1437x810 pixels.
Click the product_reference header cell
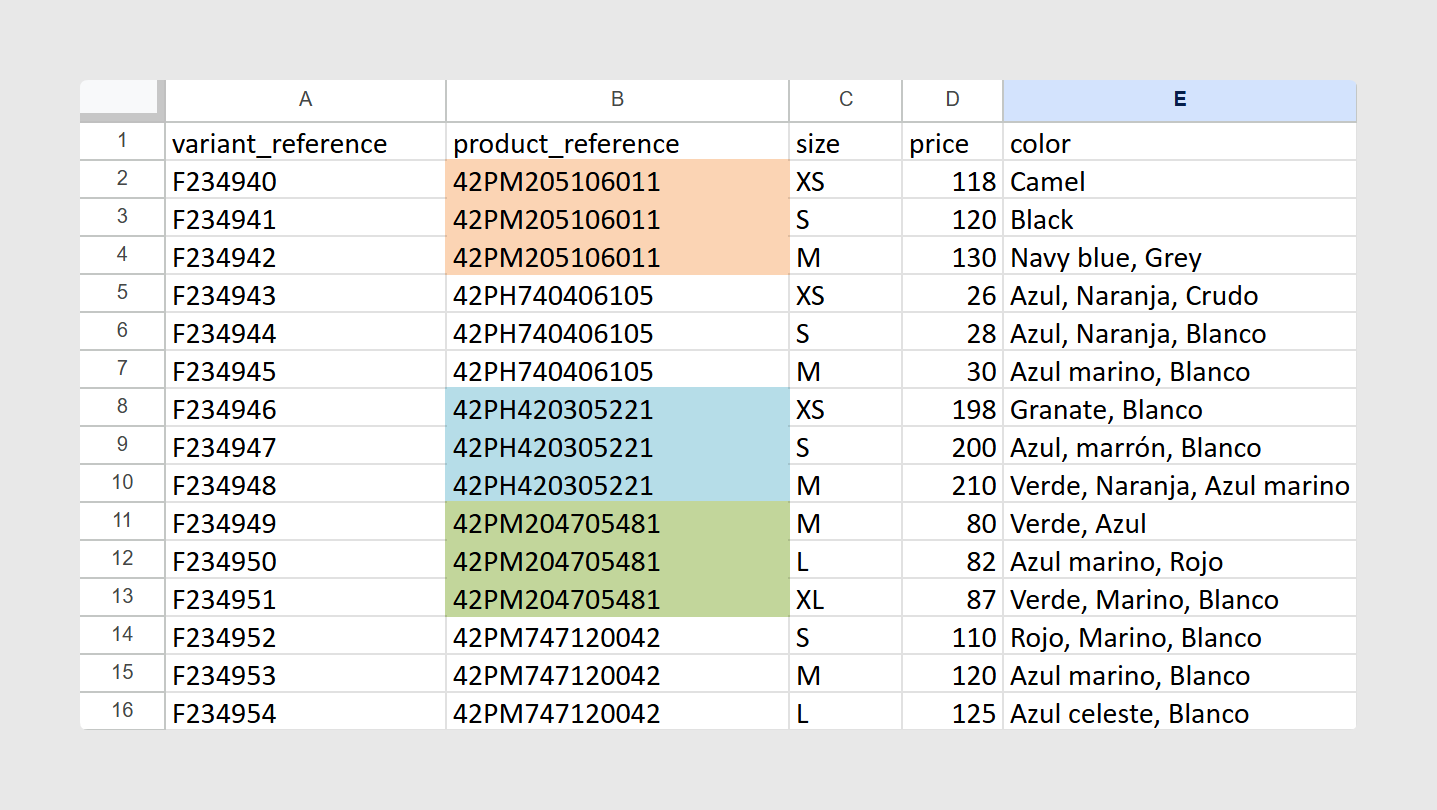pyautogui.click(x=617, y=142)
